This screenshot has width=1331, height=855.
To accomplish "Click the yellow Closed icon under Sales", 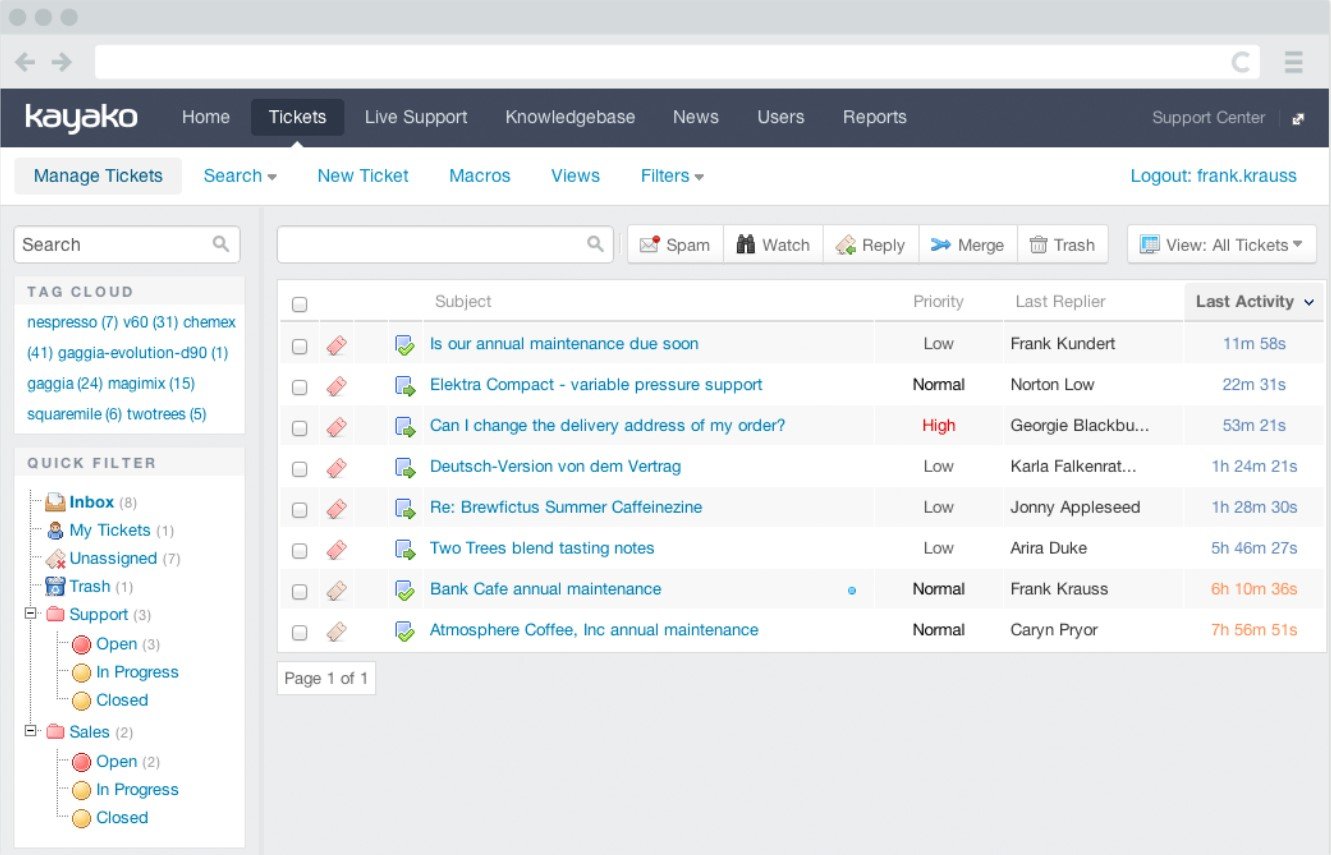I will point(82,818).
